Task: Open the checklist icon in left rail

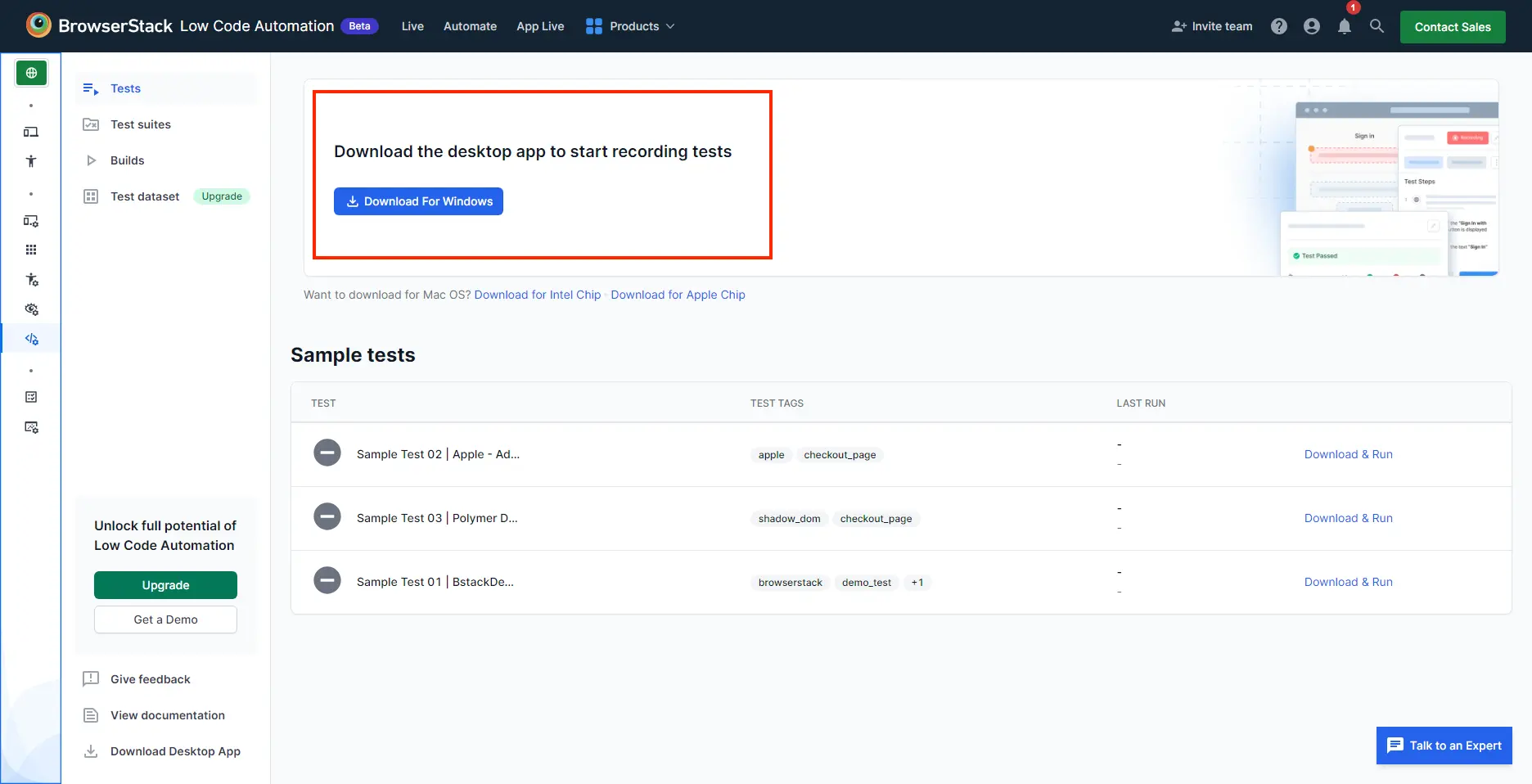Action: click(x=31, y=397)
